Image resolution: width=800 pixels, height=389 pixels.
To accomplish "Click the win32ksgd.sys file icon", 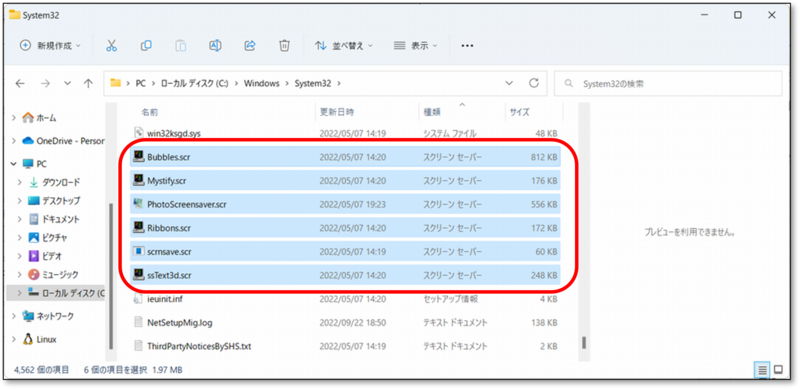I will (x=138, y=133).
